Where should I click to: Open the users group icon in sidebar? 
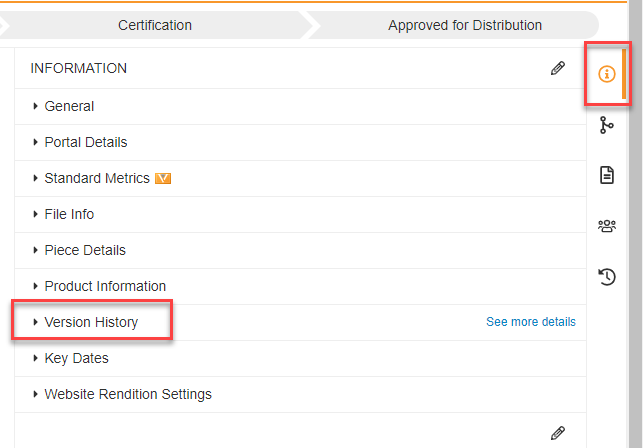606,226
